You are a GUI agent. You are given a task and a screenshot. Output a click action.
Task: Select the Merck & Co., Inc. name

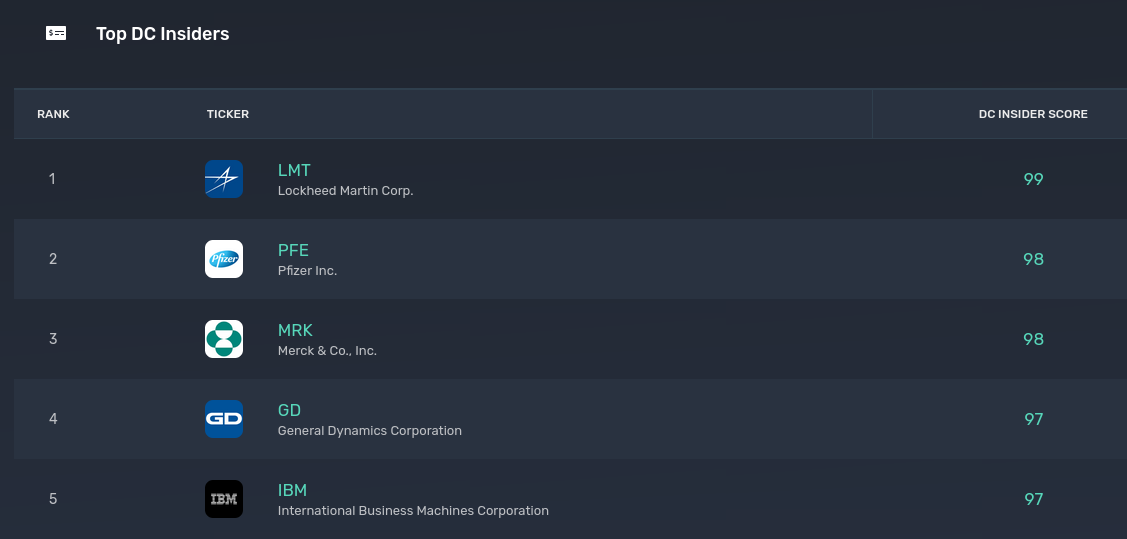pyautogui.click(x=327, y=351)
